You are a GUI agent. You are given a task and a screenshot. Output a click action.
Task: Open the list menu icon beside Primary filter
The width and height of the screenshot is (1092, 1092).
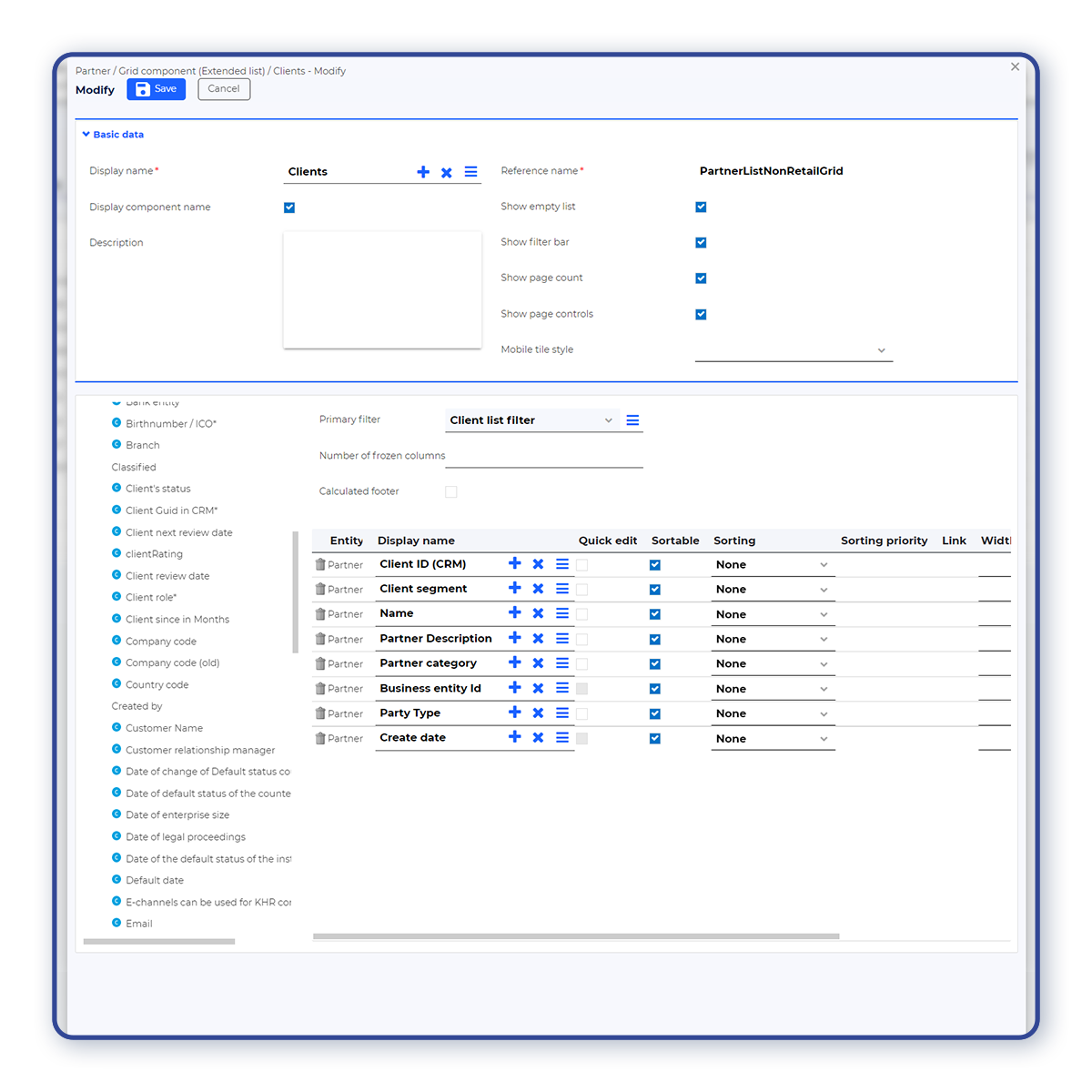(632, 420)
